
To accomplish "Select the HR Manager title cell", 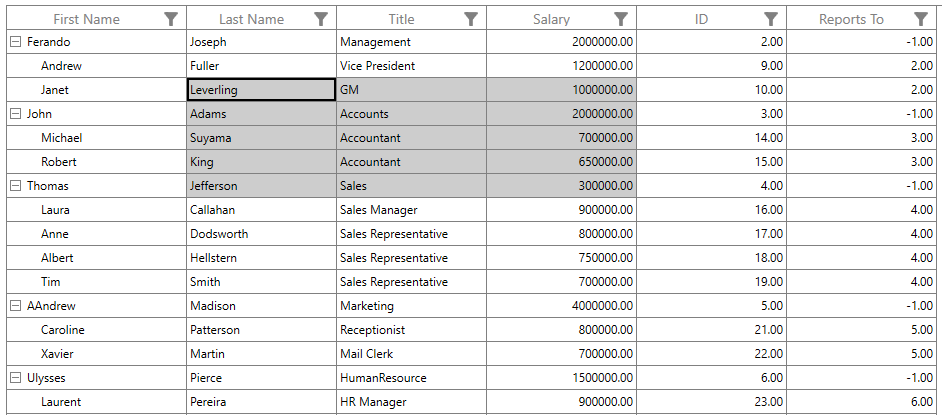I will click(x=412, y=402).
